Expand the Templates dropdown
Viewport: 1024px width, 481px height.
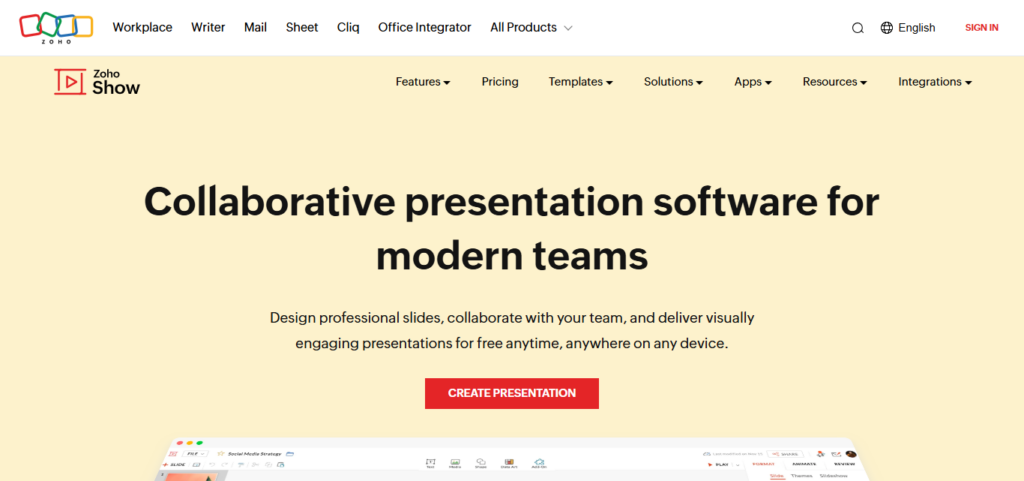(x=580, y=82)
